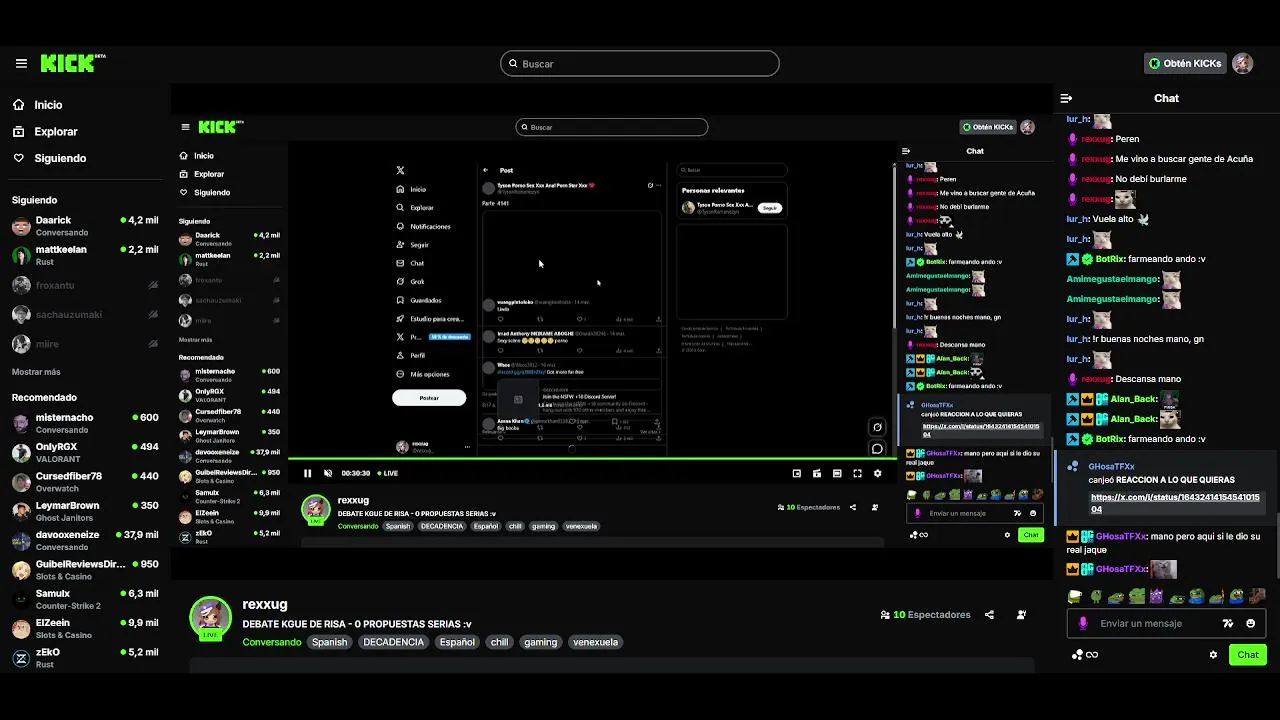Open the rexxug channel name below video
Image resolution: width=1280 pixels, height=720 pixels.
coord(265,604)
